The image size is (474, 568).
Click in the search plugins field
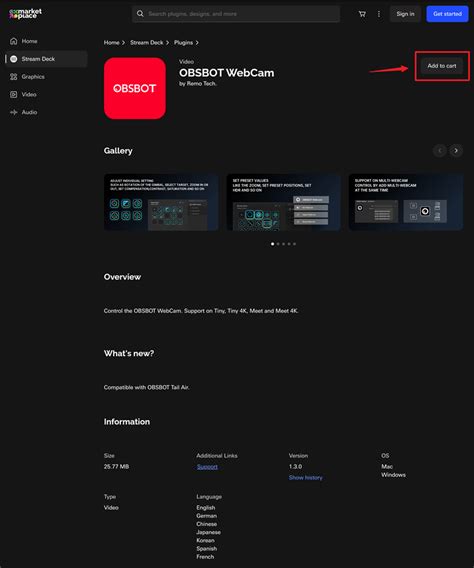pyautogui.click(x=236, y=14)
